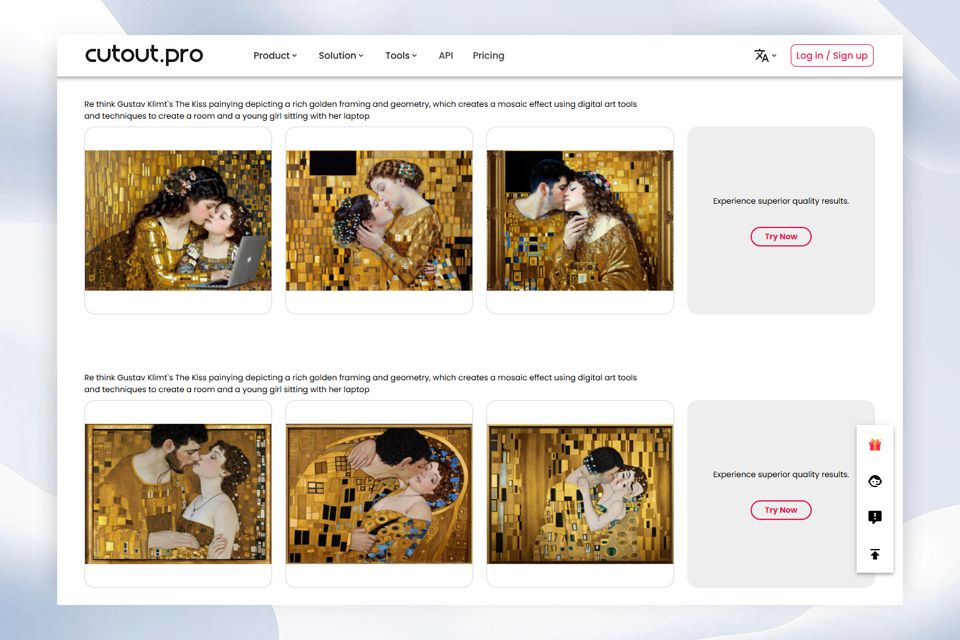
Task: Click the second Klimt prompt text above bottom row
Action: pyautogui.click(x=361, y=383)
